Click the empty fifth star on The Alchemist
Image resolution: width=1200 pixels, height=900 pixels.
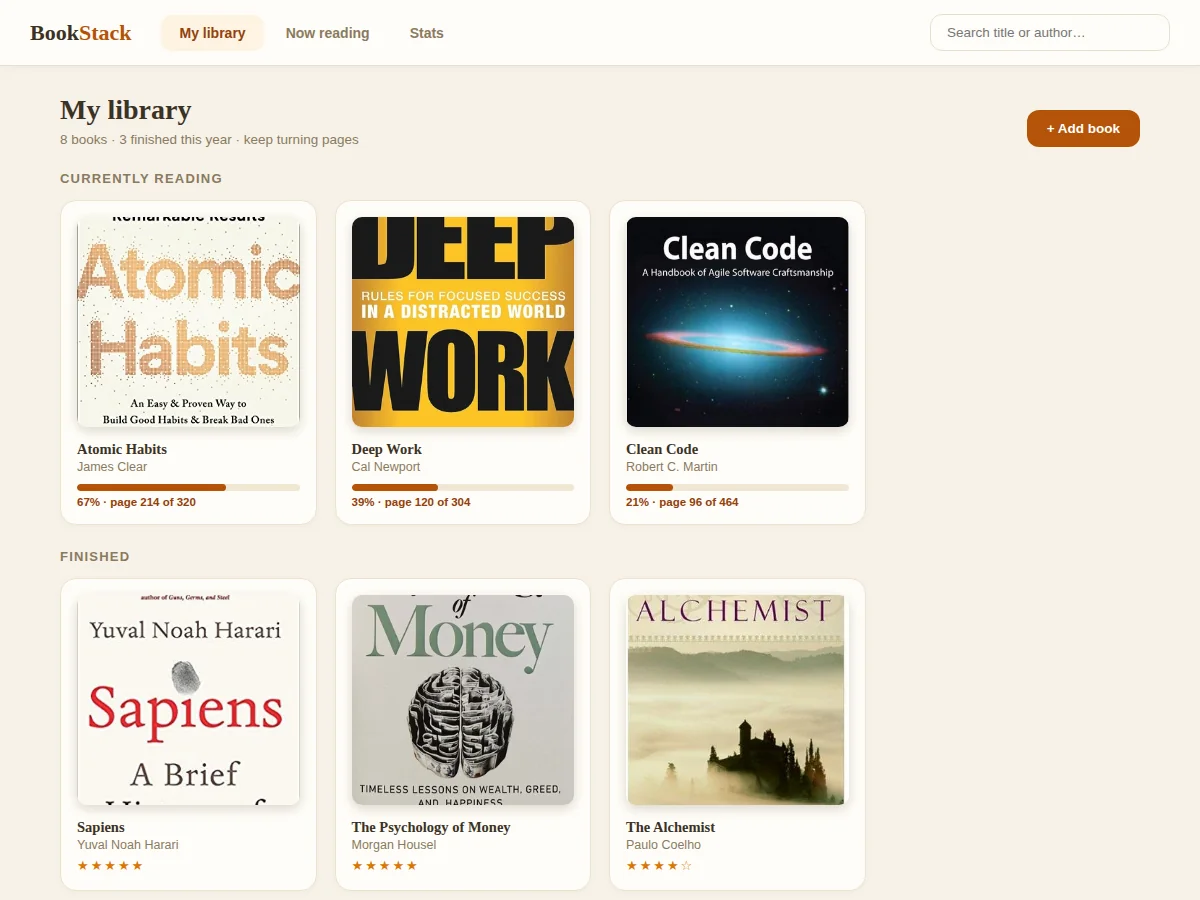tap(686, 865)
